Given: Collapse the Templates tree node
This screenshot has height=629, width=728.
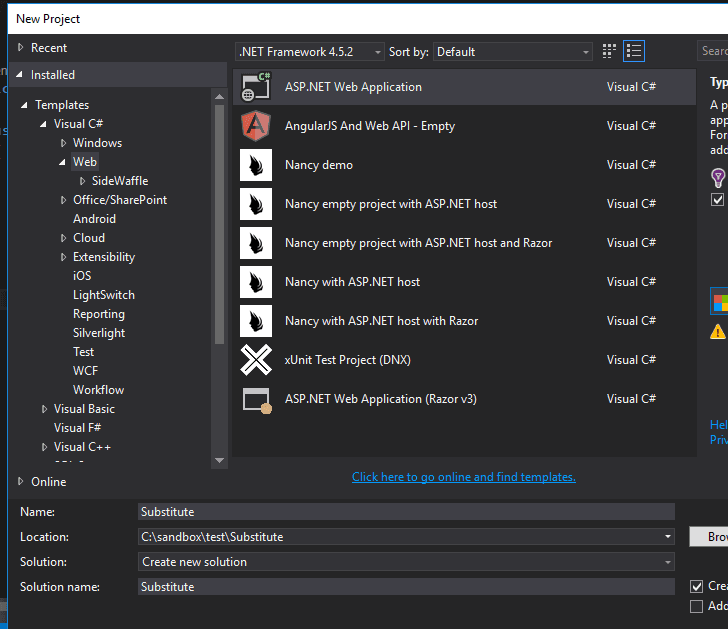Looking at the screenshot, I should (24, 105).
